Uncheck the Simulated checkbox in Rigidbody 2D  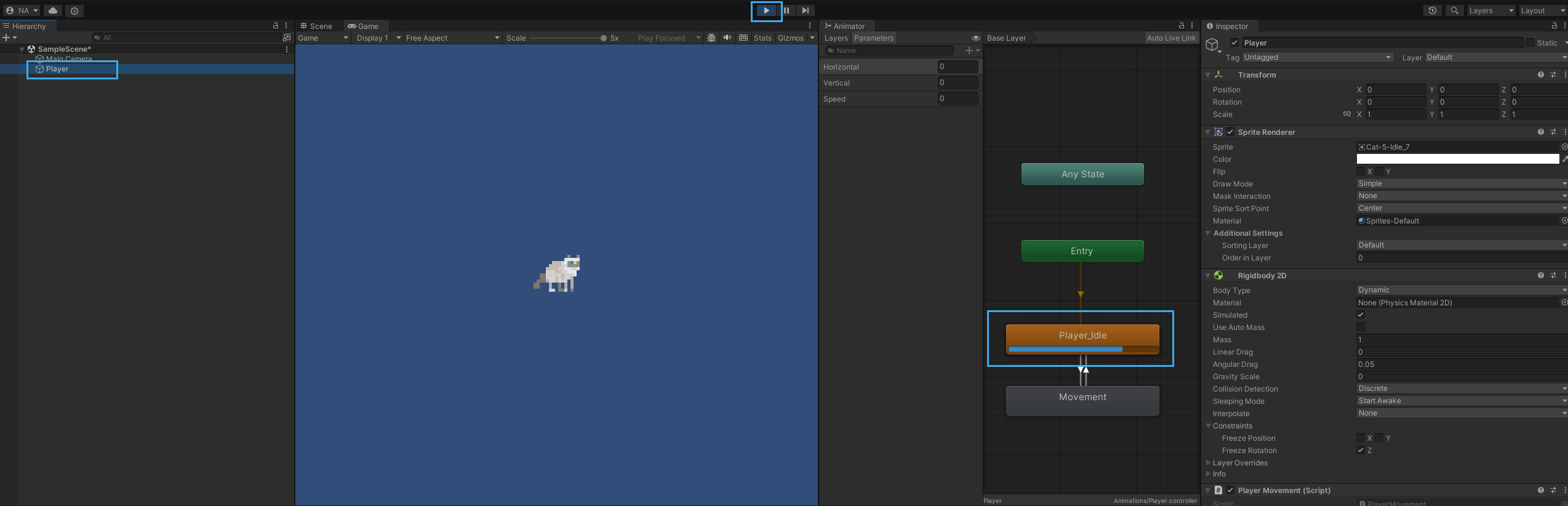tap(1361, 315)
